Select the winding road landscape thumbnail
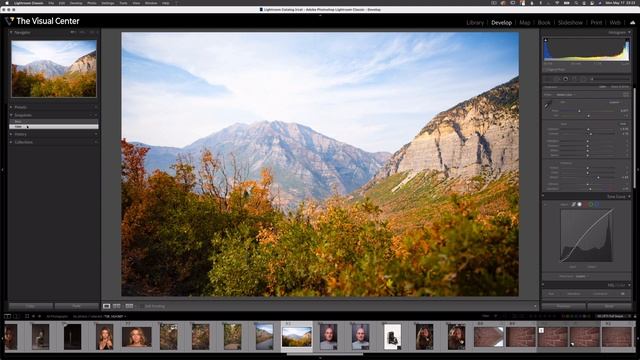Screen dimensions: 640x360 264,337
